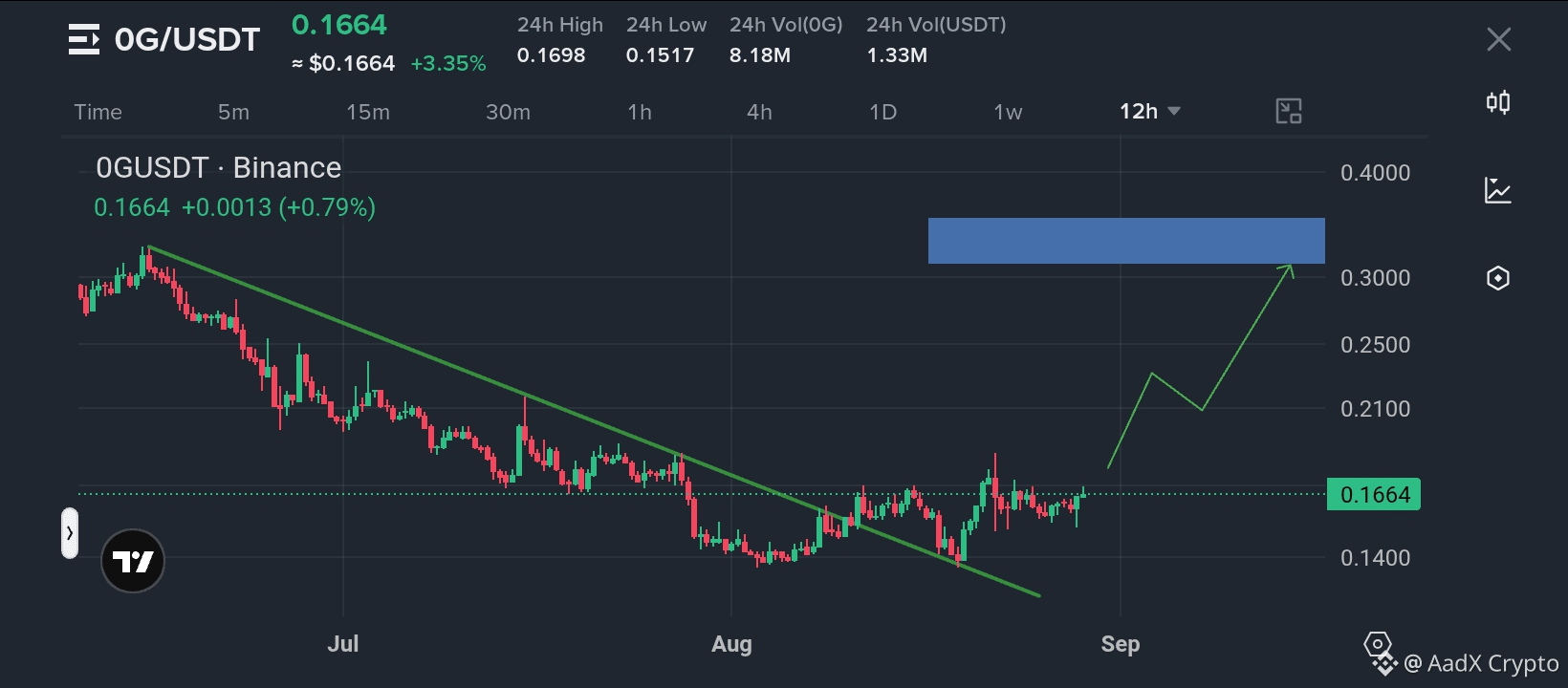1568x688 pixels.
Task: Click the 24h Vol(0G) value 8.18M
Action: pos(760,55)
